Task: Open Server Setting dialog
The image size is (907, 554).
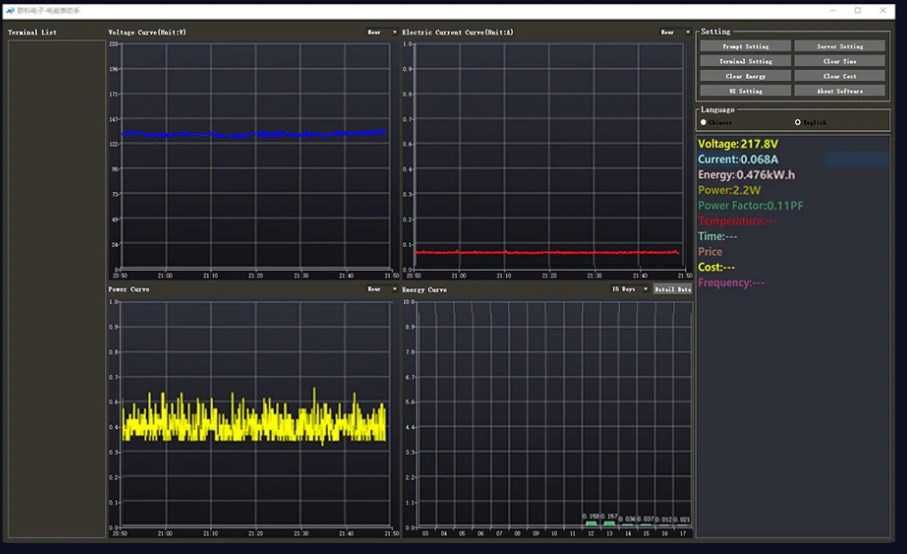Action: pos(839,46)
